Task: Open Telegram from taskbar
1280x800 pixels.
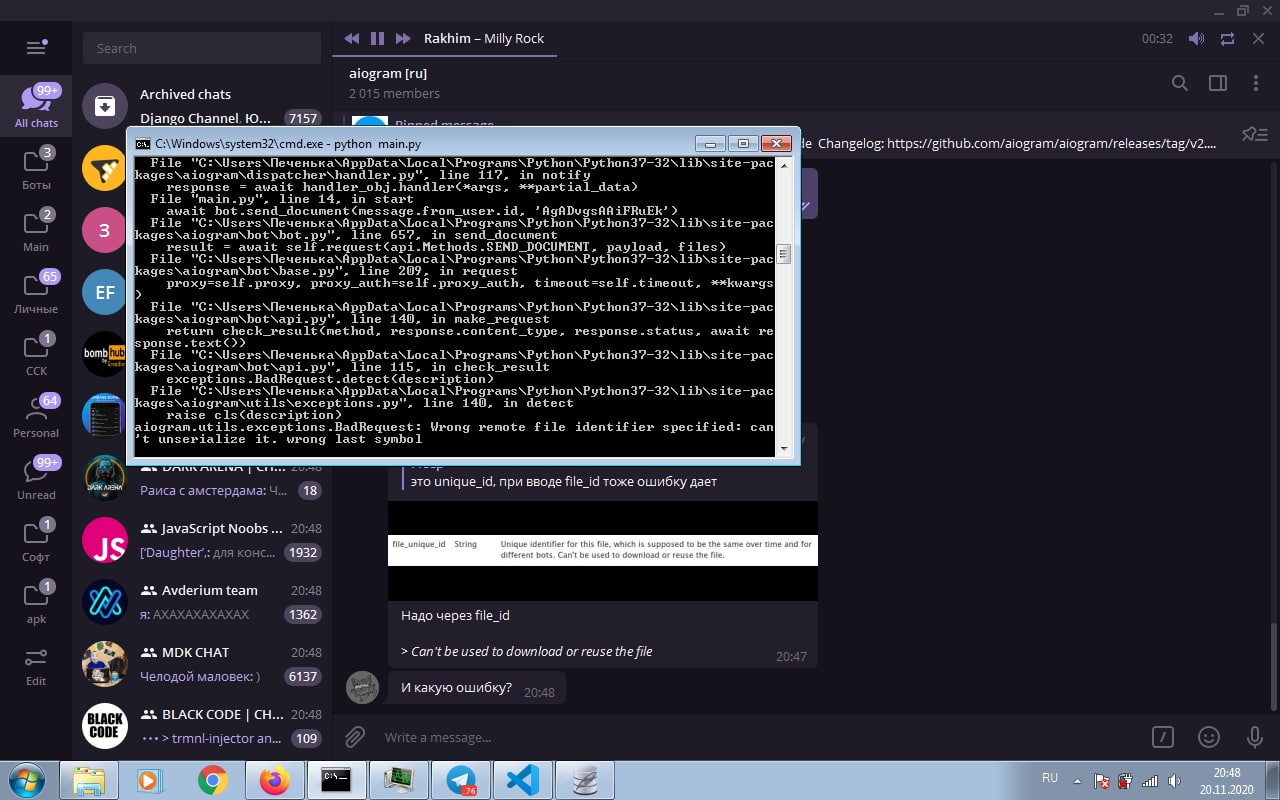Action: click(x=462, y=780)
